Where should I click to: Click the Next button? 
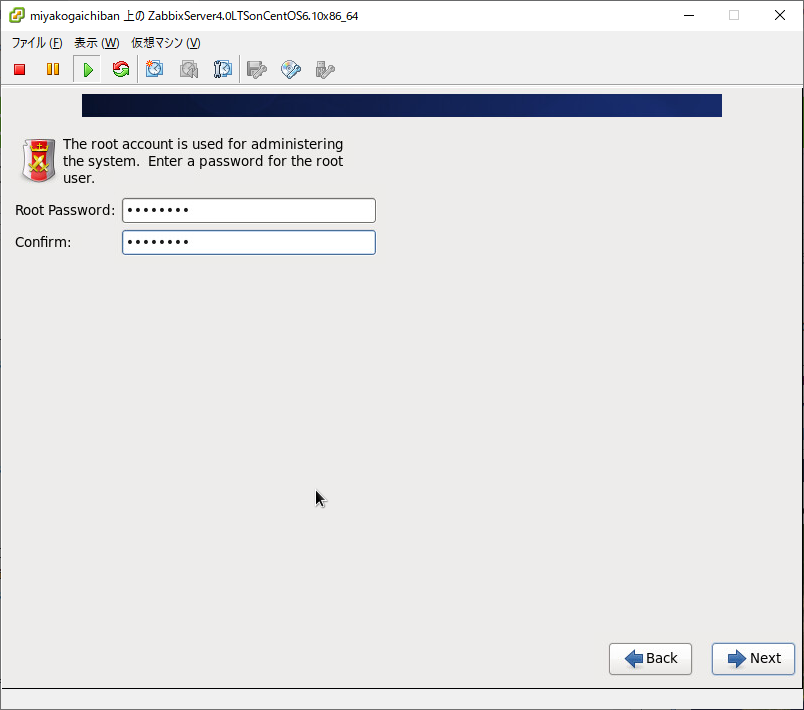tap(753, 659)
